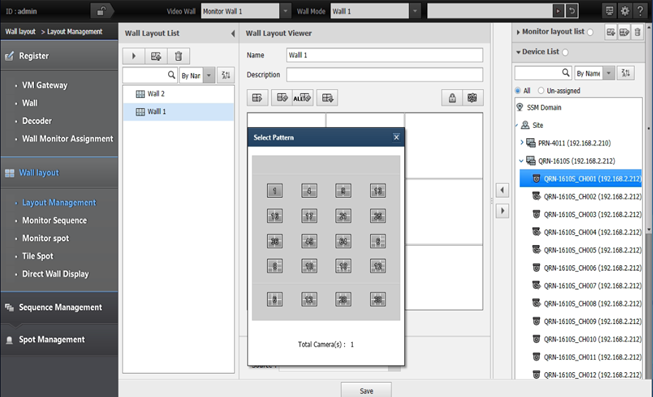This screenshot has height=397, width=653.
Task: Open the monitor display icon in the top bar
Action: (609, 11)
